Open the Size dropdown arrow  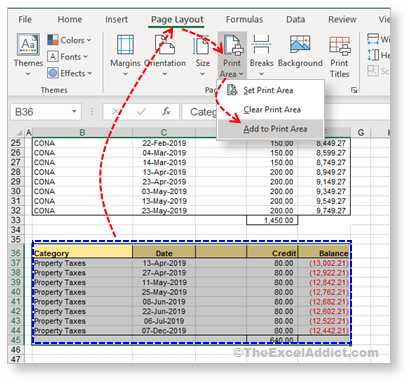[202, 74]
